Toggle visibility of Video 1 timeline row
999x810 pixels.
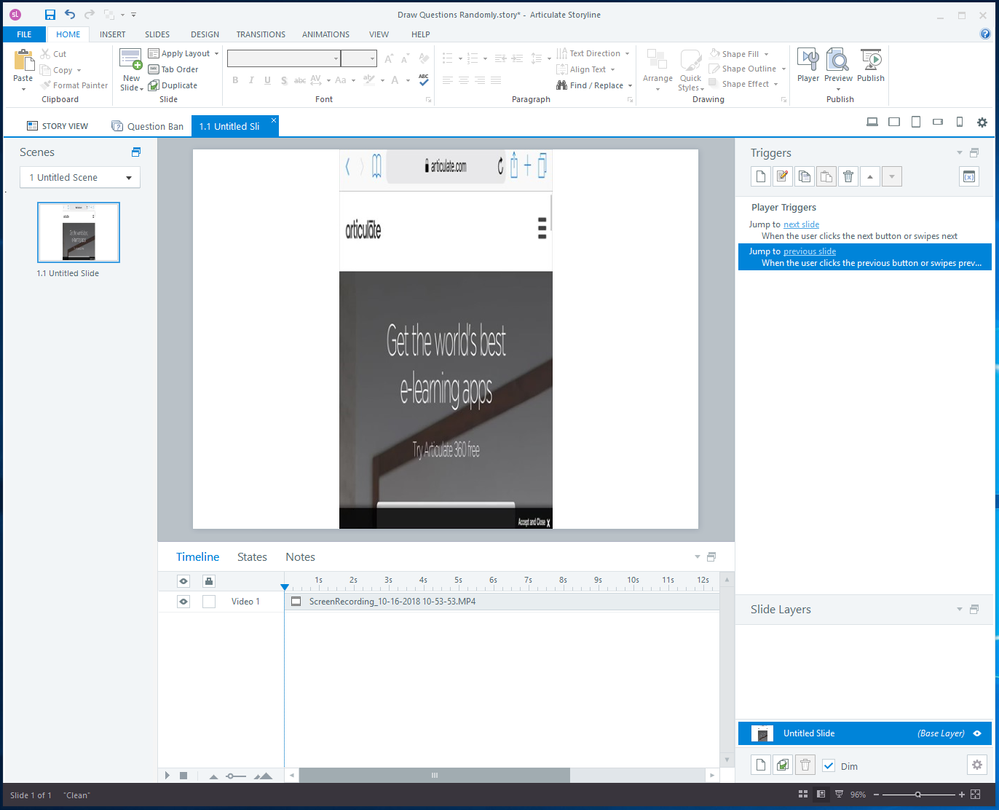pyautogui.click(x=183, y=602)
